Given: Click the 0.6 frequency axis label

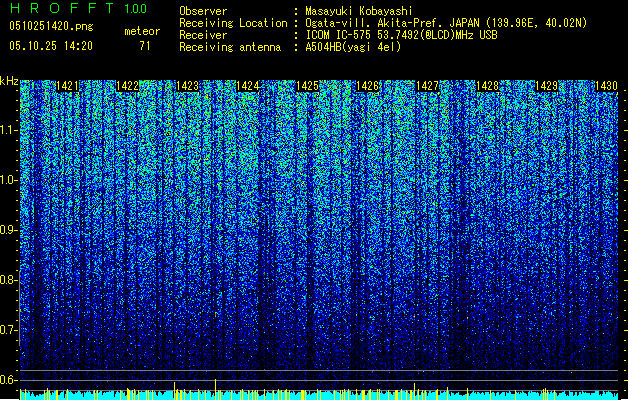Looking at the screenshot, I should click(x=9, y=380).
